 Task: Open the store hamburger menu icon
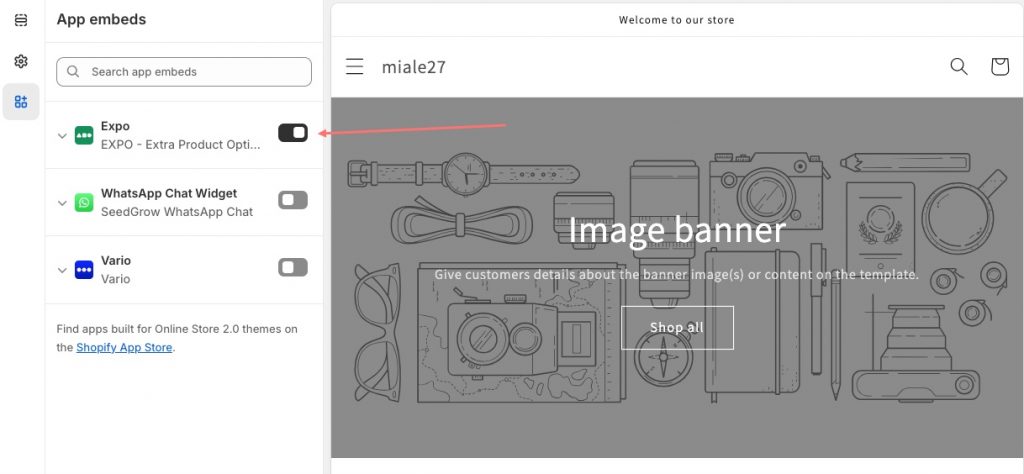point(355,67)
